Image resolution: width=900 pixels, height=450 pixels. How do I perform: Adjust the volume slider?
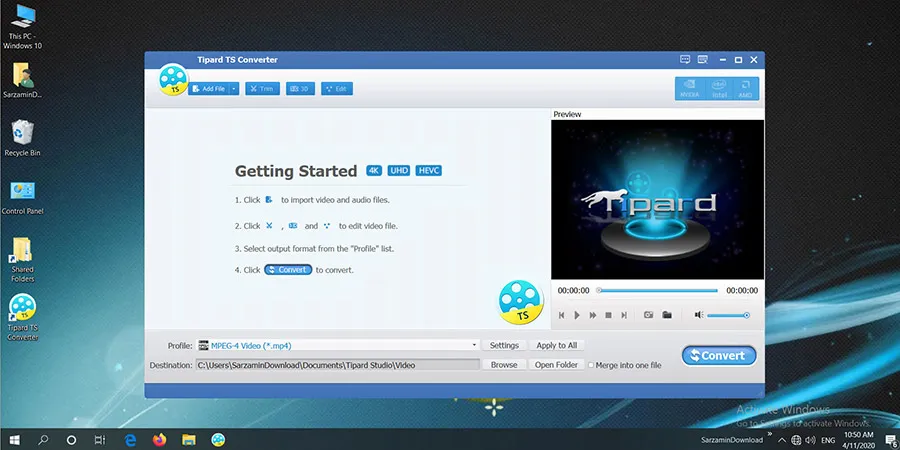click(x=728, y=315)
